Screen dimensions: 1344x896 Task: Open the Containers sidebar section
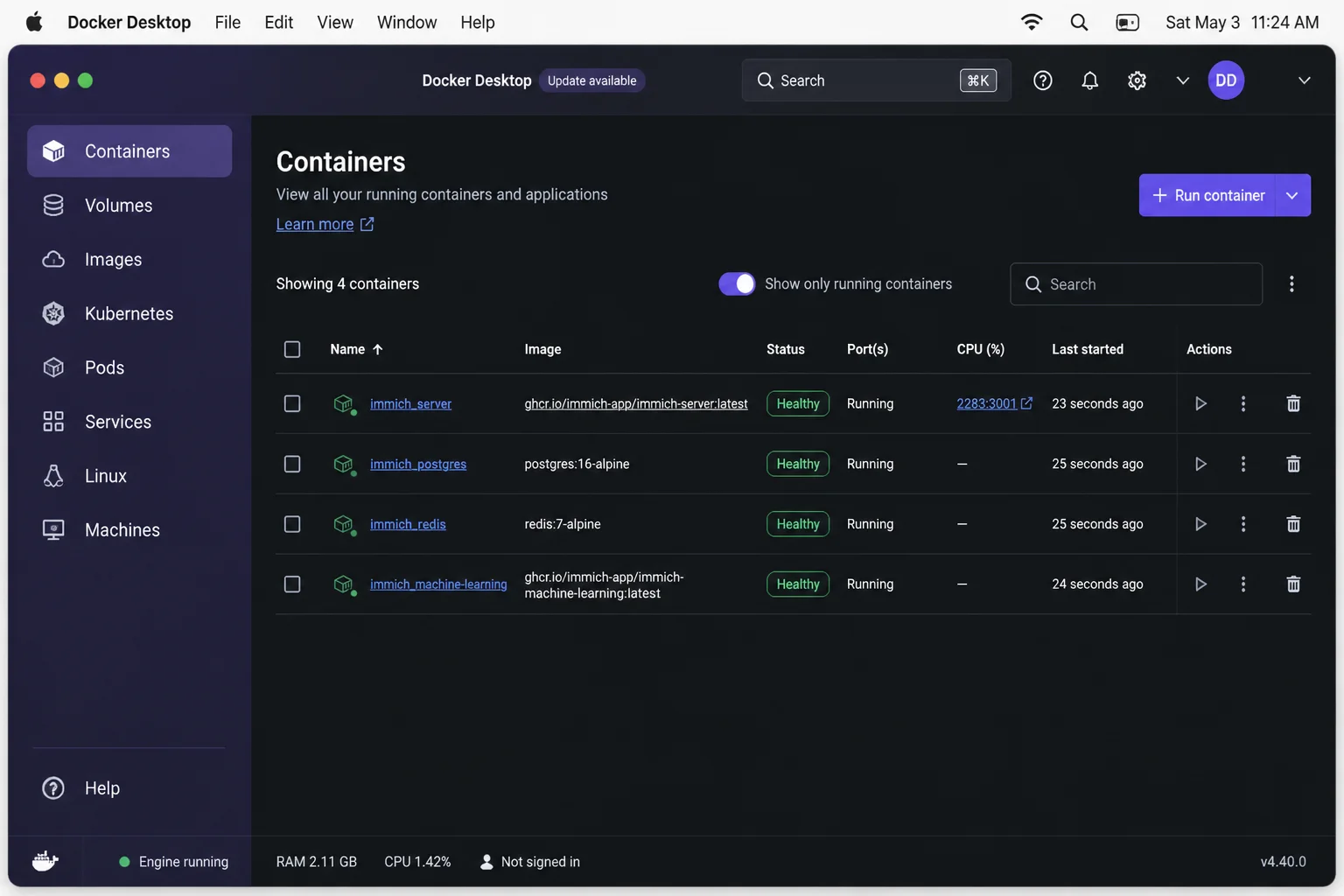pos(129,151)
